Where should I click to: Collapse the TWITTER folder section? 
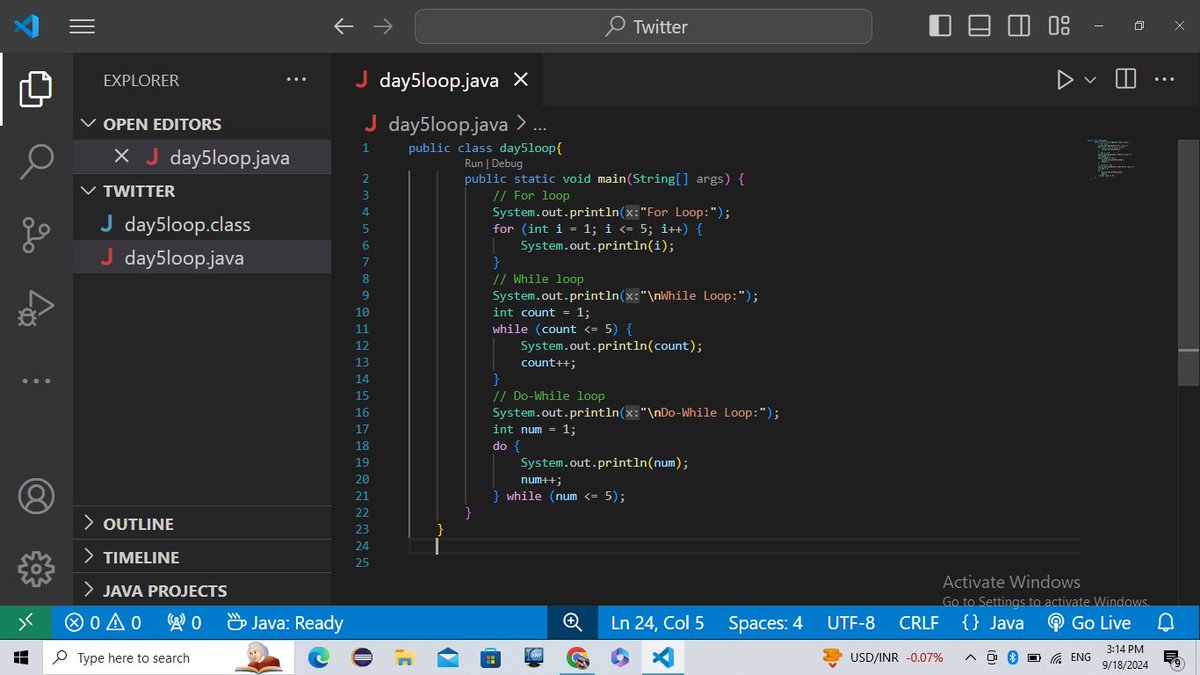tap(204, 191)
